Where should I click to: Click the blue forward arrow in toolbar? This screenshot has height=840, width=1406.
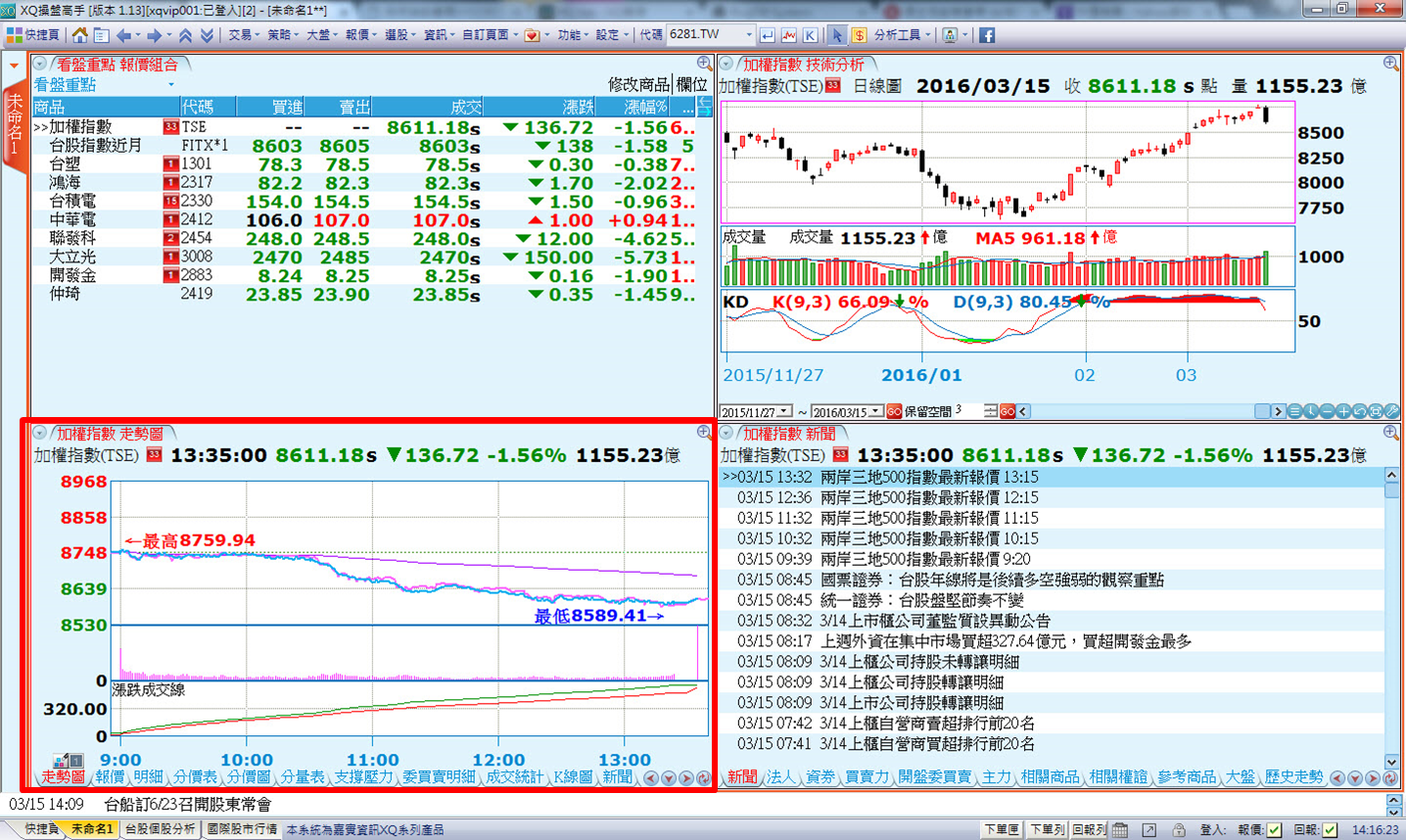tap(154, 35)
